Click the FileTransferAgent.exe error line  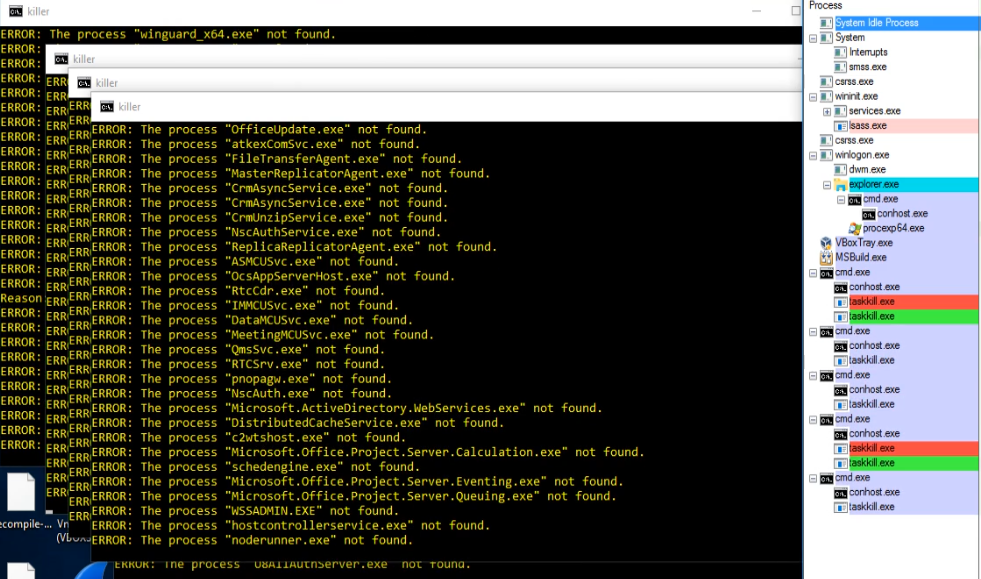click(x=277, y=159)
